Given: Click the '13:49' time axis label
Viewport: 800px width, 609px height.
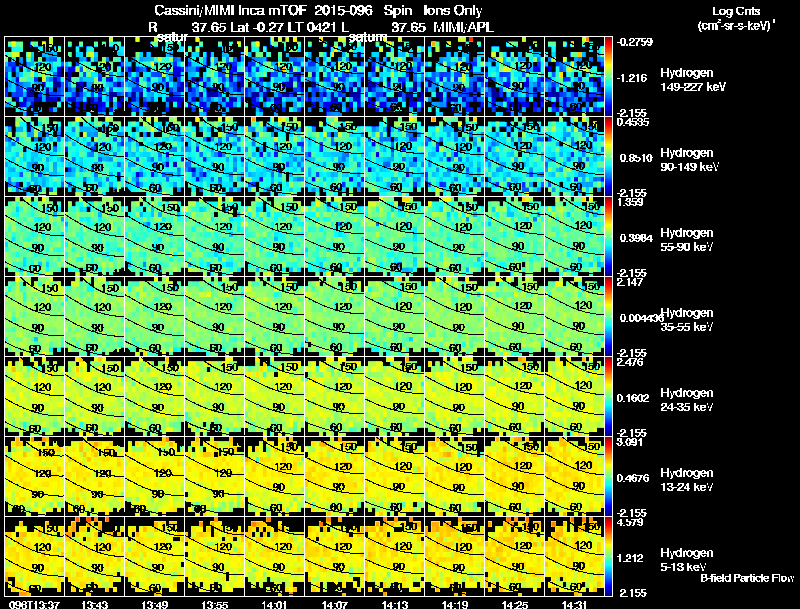Looking at the screenshot, I should point(155,604).
